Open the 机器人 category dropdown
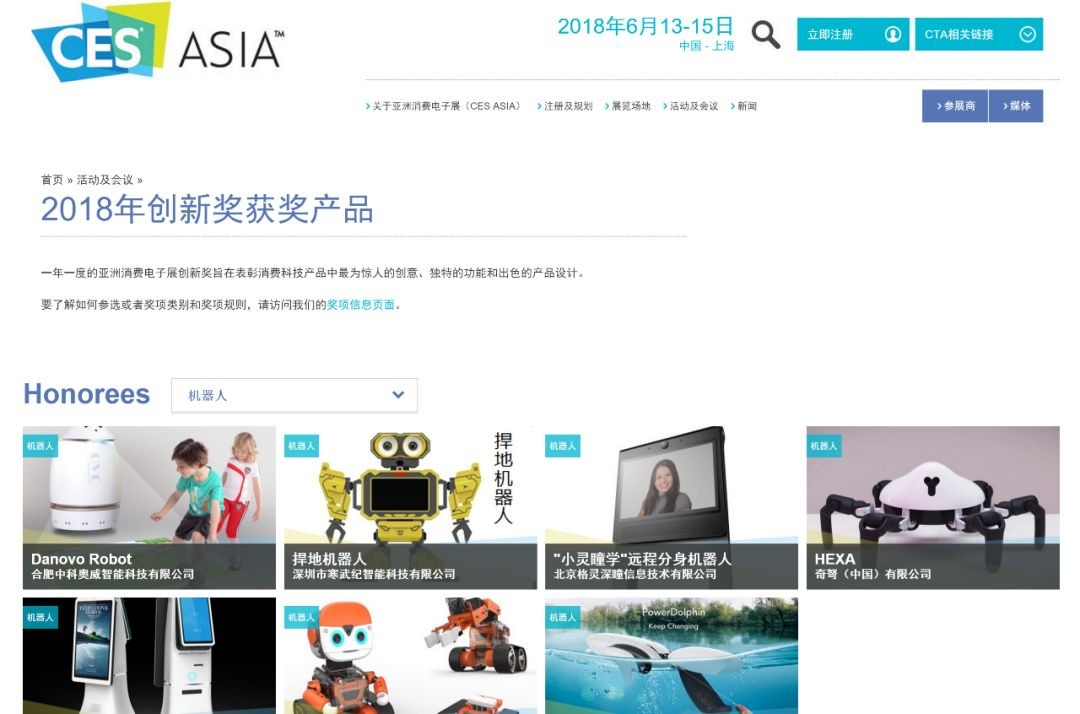Viewport: 1080px width, 714px height. [294, 395]
